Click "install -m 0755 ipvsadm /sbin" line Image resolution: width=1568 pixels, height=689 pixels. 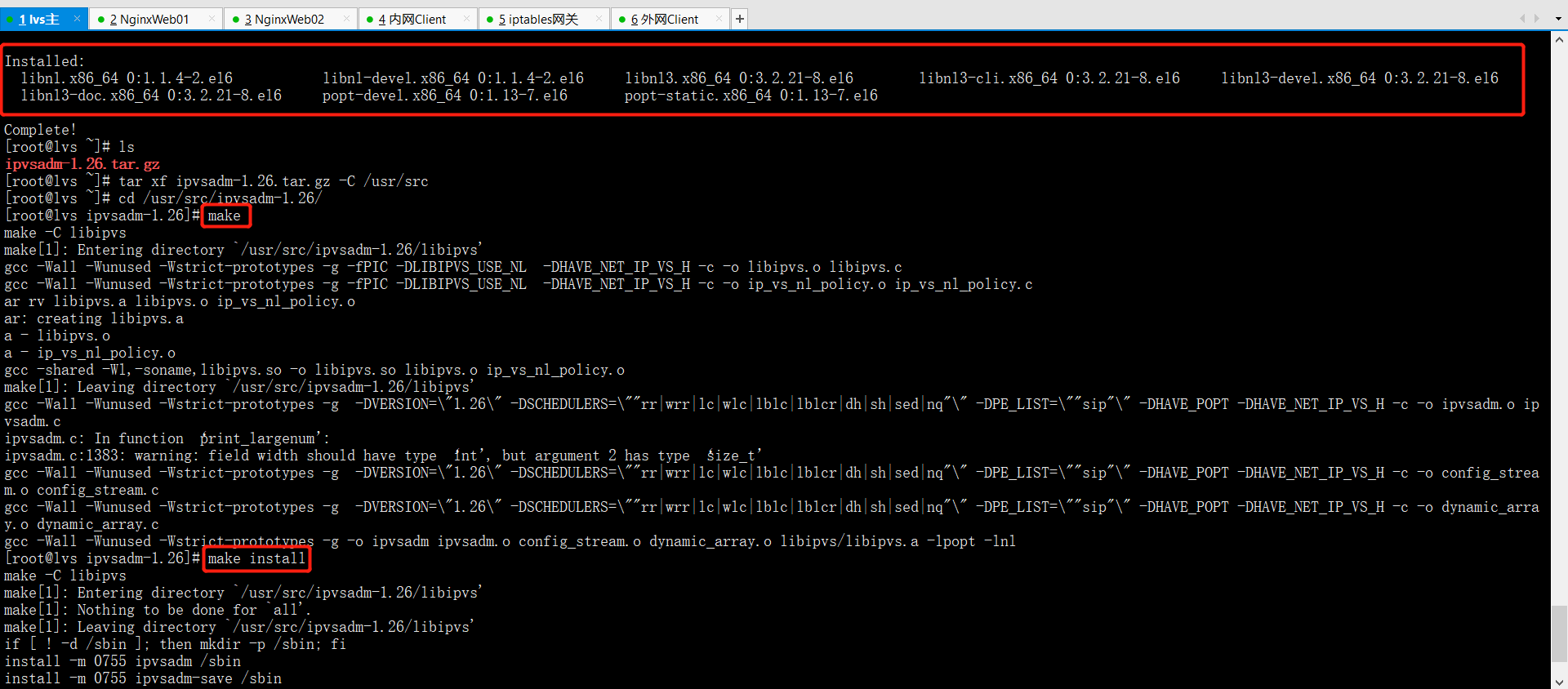point(122,661)
